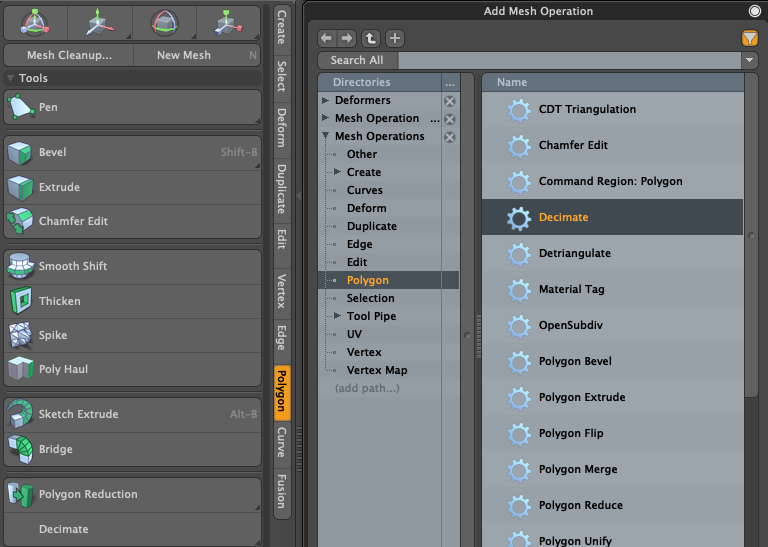Open the Polygon Reduction tool icon
The image size is (768, 547).
point(20,494)
